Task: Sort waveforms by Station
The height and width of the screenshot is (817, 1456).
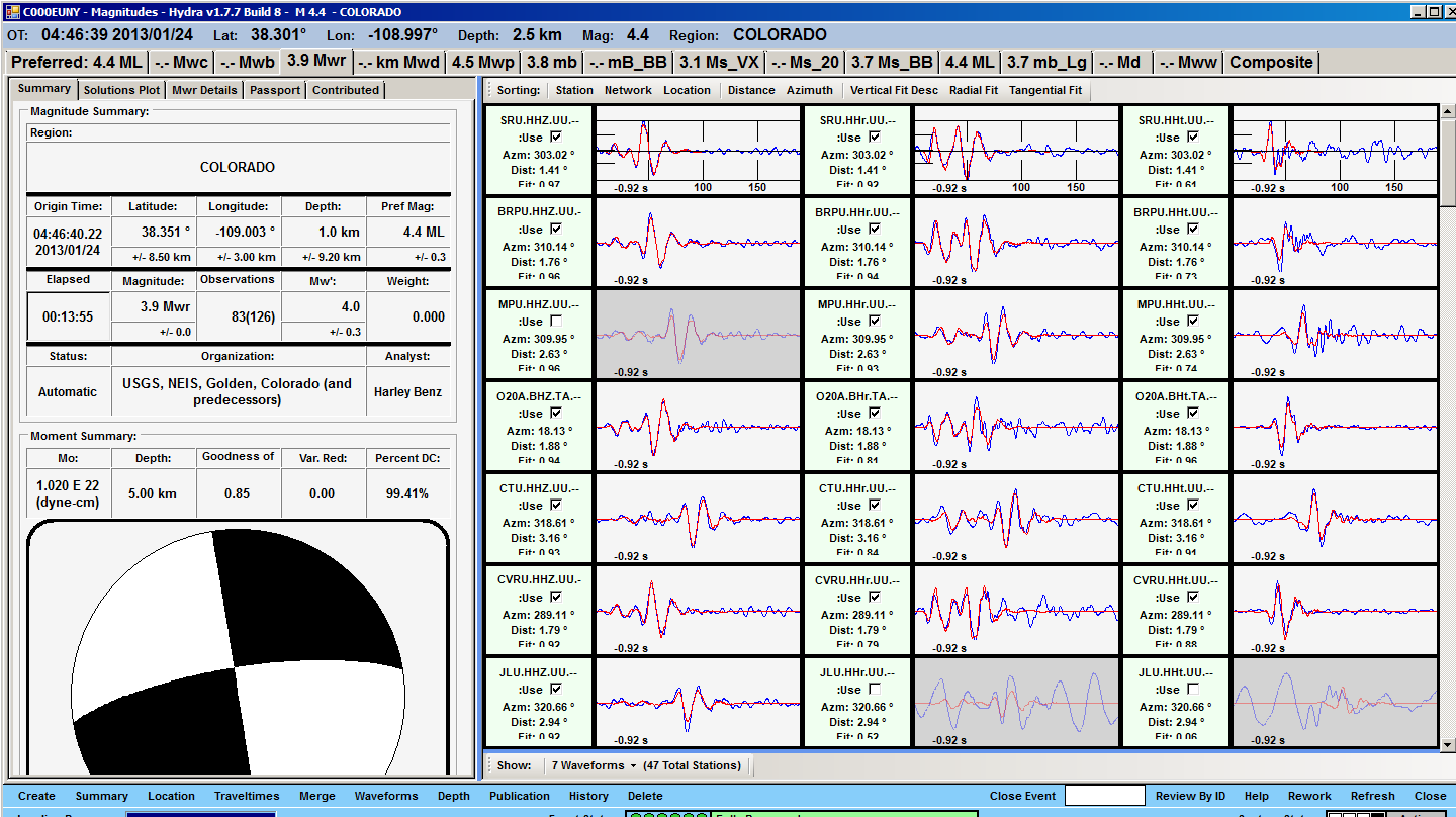Action: pos(574,90)
